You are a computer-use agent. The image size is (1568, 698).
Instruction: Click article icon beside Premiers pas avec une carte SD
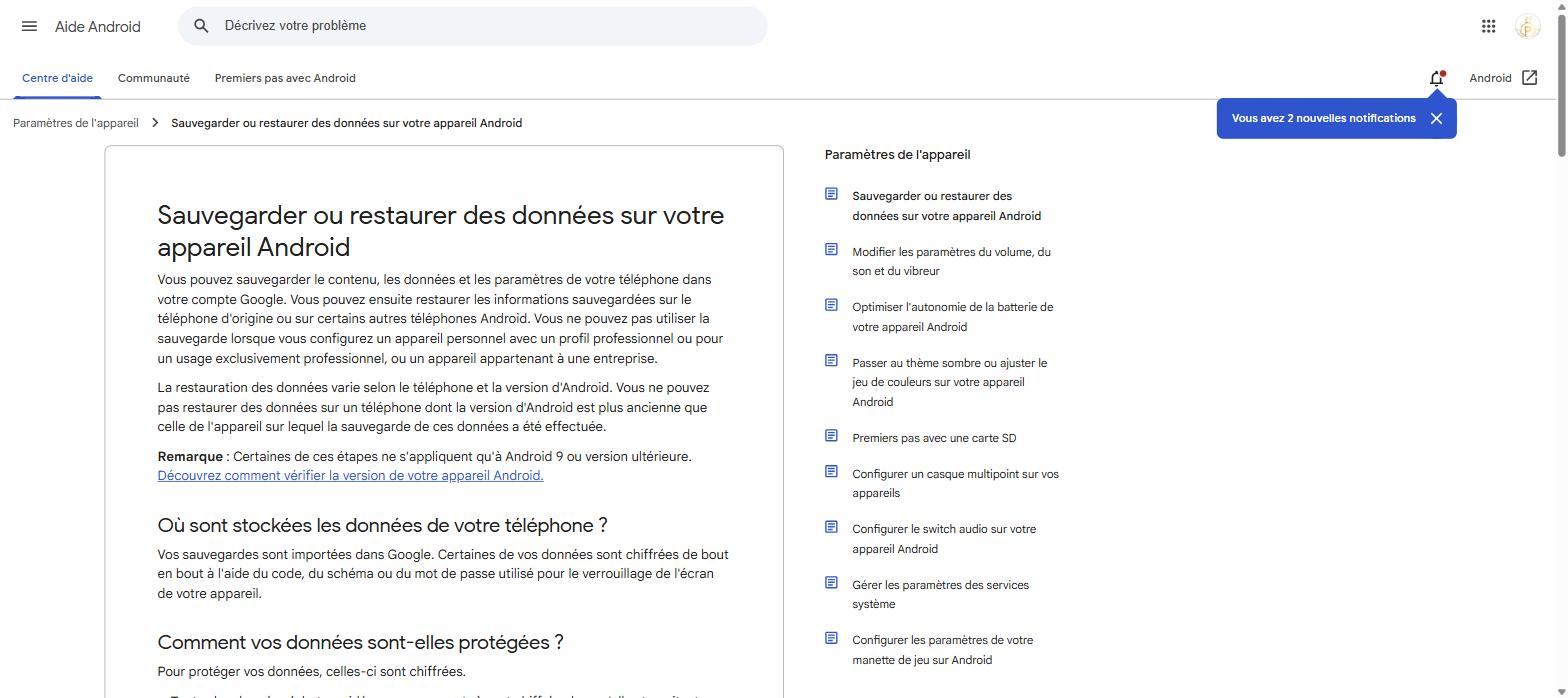click(831, 436)
